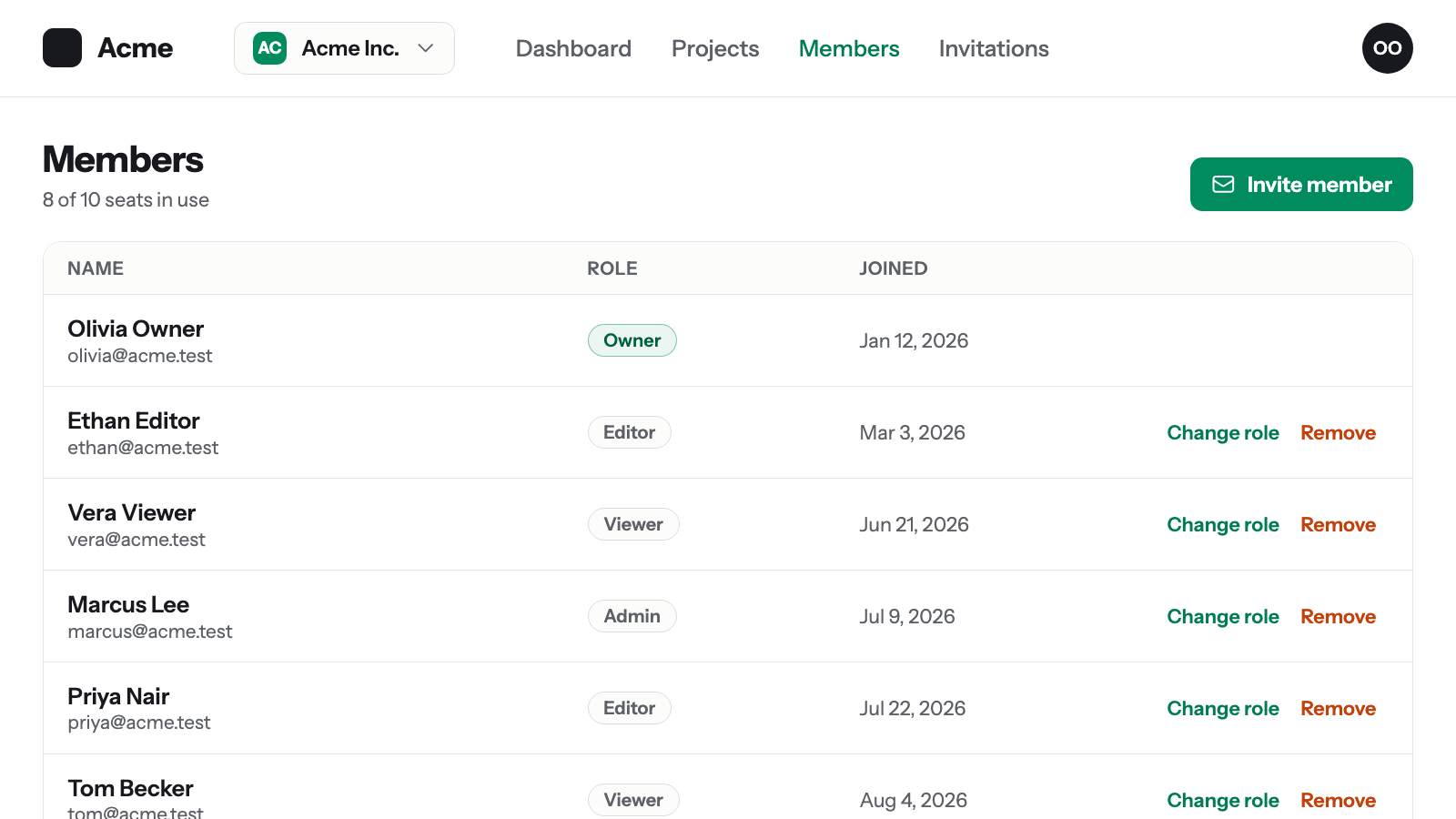Click the Jul 22, 2026 joined date
This screenshot has height=819, width=1456.
[x=913, y=708]
